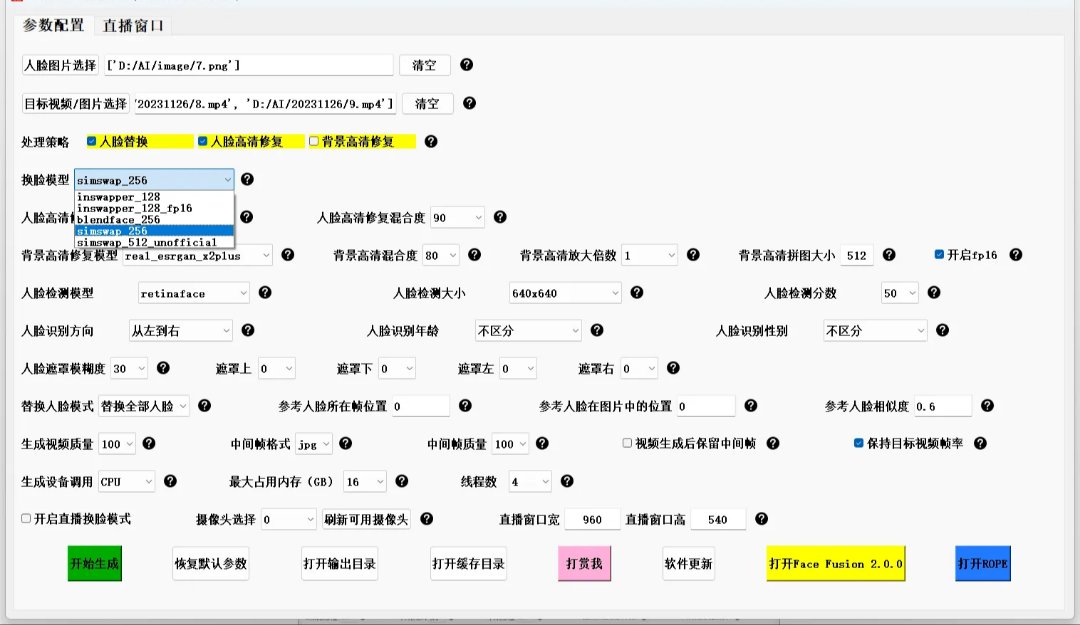Viewport: 1080px width, 625px height.
Task: Select inswapper_128 from model list
Action: pos(118,197)
